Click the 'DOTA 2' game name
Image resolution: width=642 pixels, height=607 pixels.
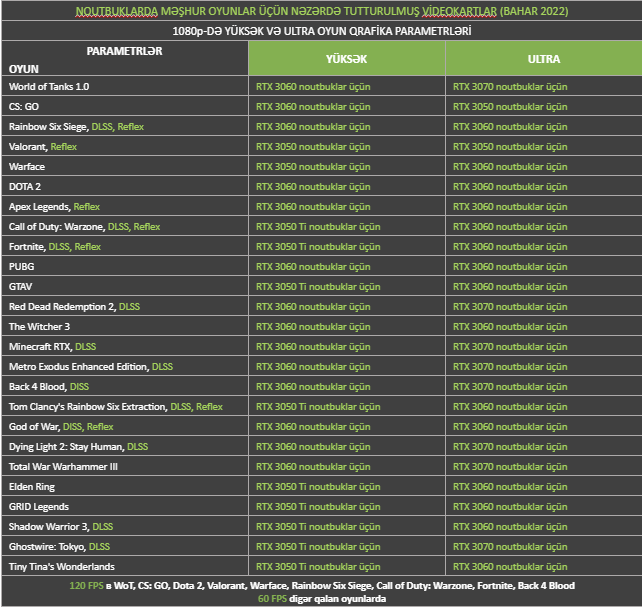(25, 187)
